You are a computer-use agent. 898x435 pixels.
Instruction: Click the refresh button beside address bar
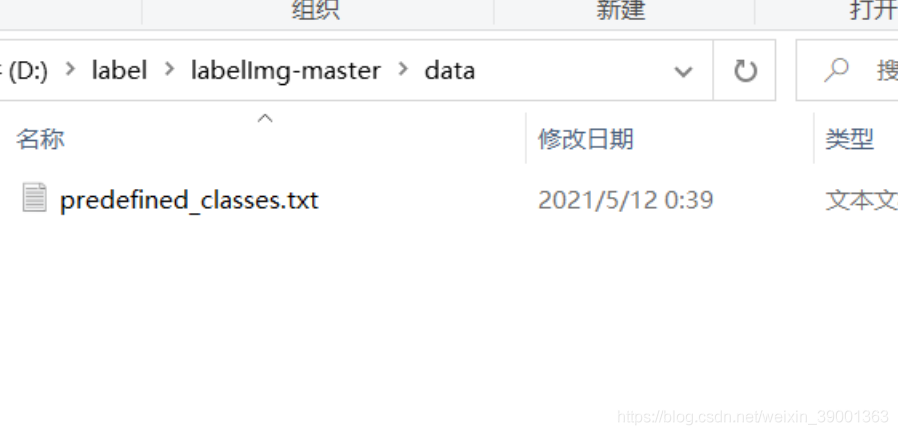pos(745,71)
